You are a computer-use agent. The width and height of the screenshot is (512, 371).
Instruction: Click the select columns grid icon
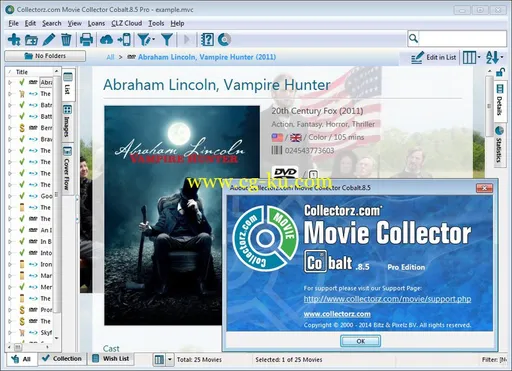tap(469, 58)
